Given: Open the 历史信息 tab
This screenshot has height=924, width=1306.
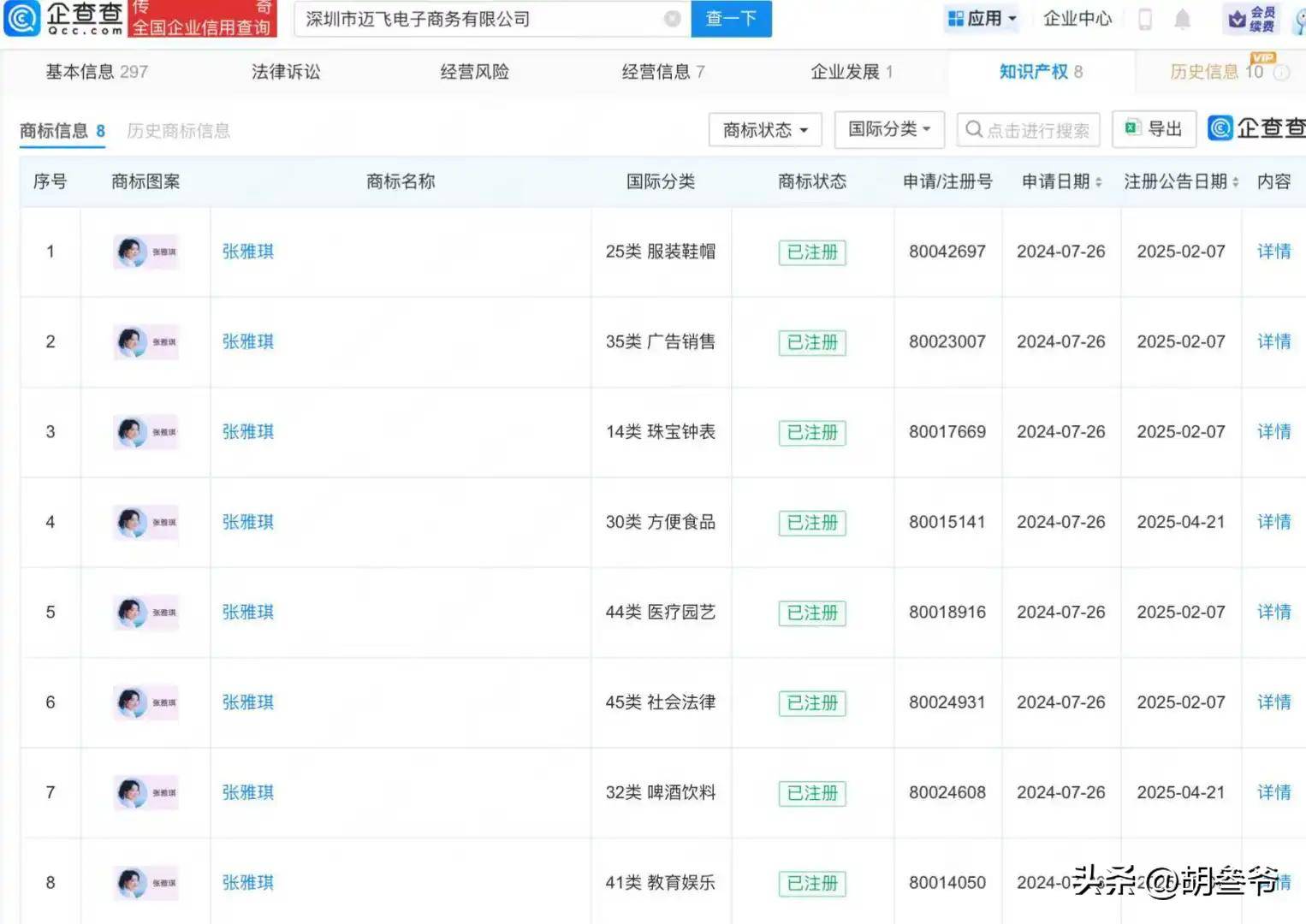Looking at the screenshot, I should tap(1216, 72).
